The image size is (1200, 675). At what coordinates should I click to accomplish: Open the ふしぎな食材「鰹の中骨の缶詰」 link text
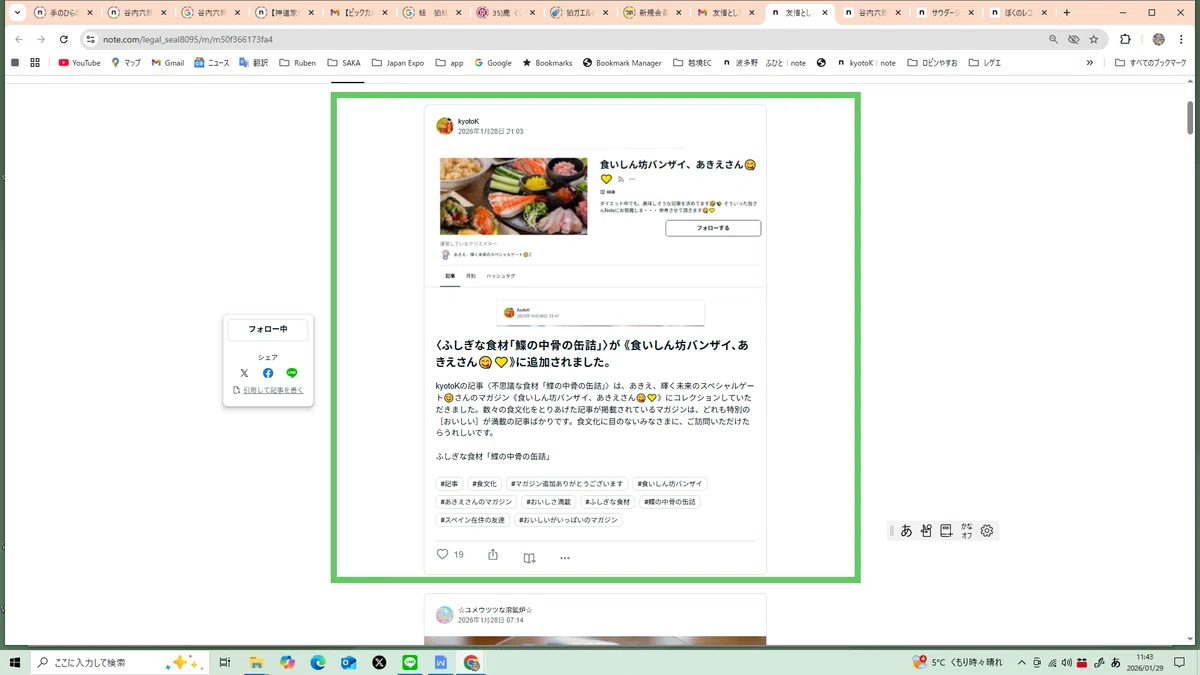coord(493,456)
